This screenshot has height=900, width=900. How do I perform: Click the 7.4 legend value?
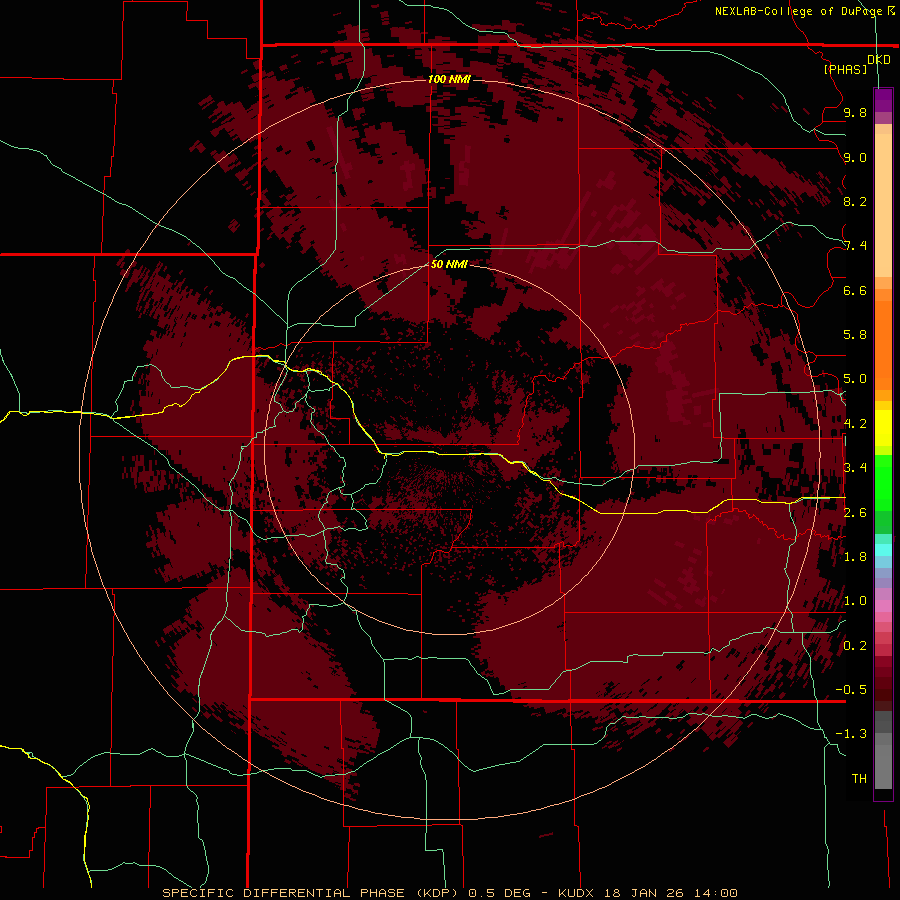click(855, 246)
